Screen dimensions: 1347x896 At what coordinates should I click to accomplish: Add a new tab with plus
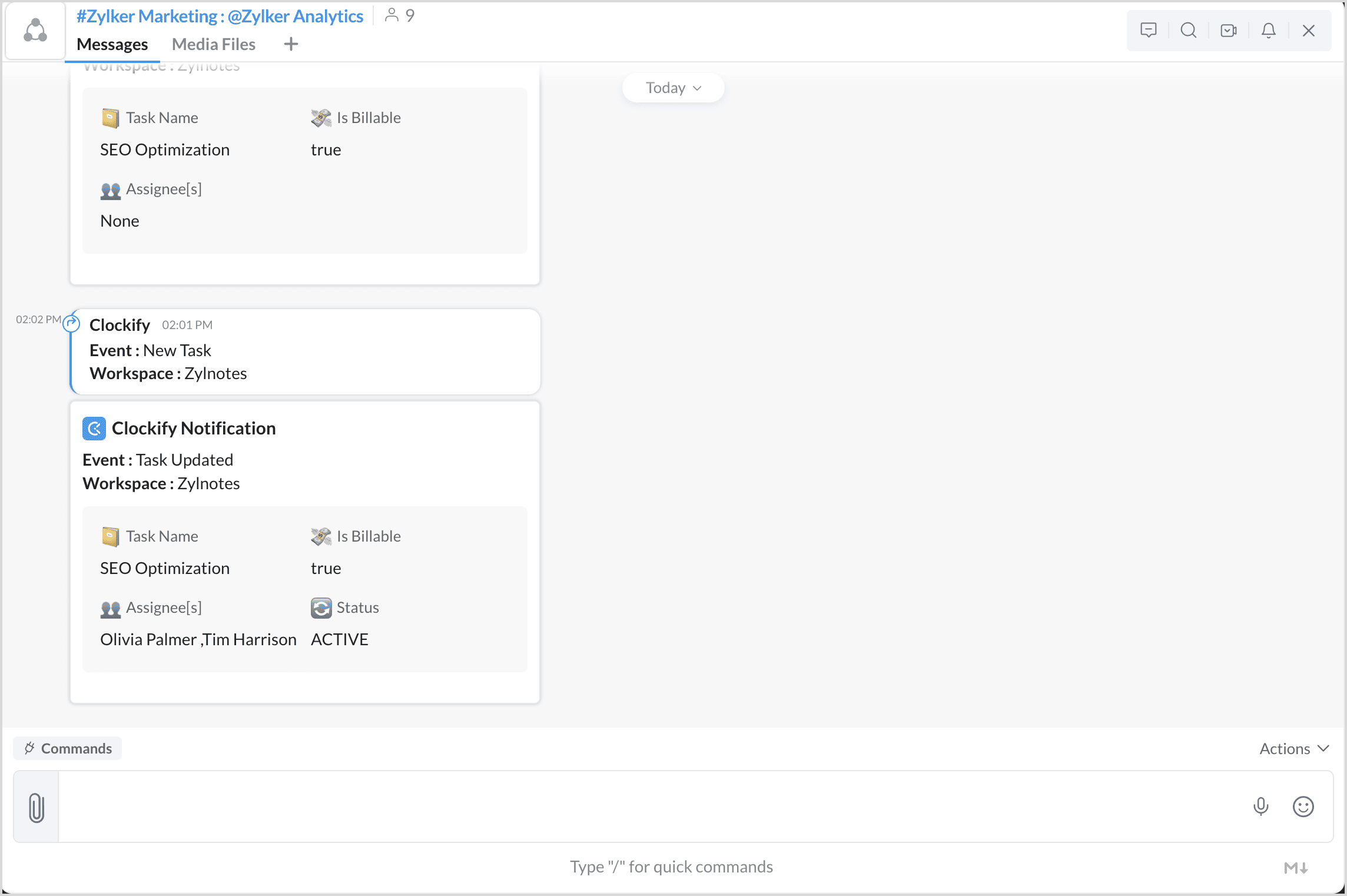(x=291, y=44)
